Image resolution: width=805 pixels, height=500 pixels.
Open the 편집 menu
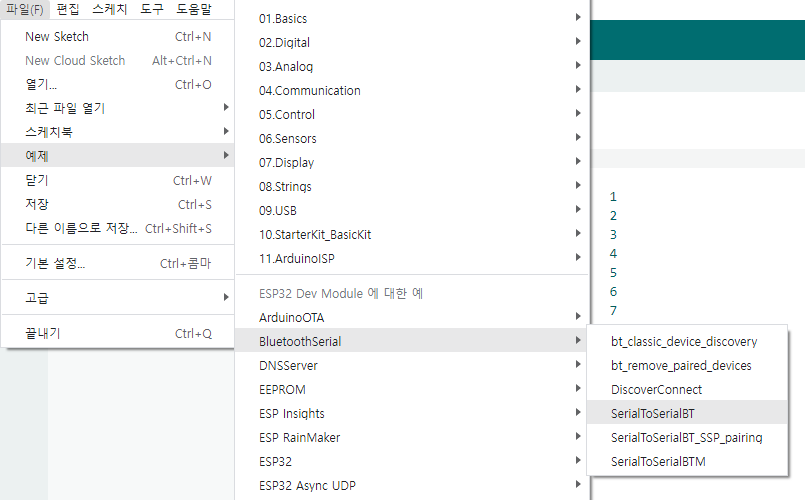68,9
